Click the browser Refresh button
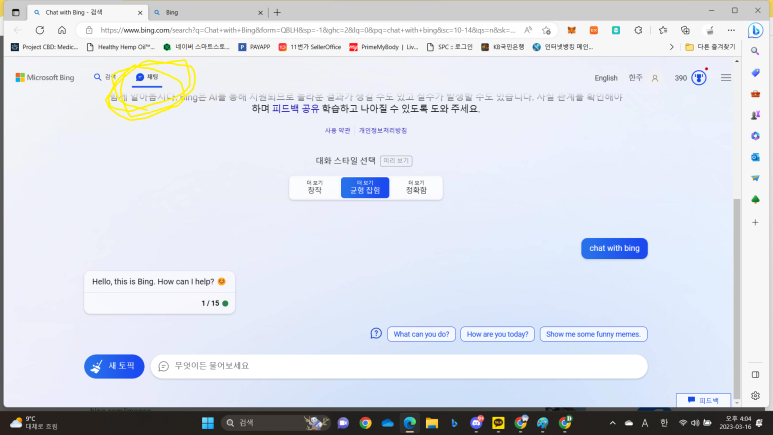Image resolution: width=773 pixels, height=435 pixels. tap(40, 30)
